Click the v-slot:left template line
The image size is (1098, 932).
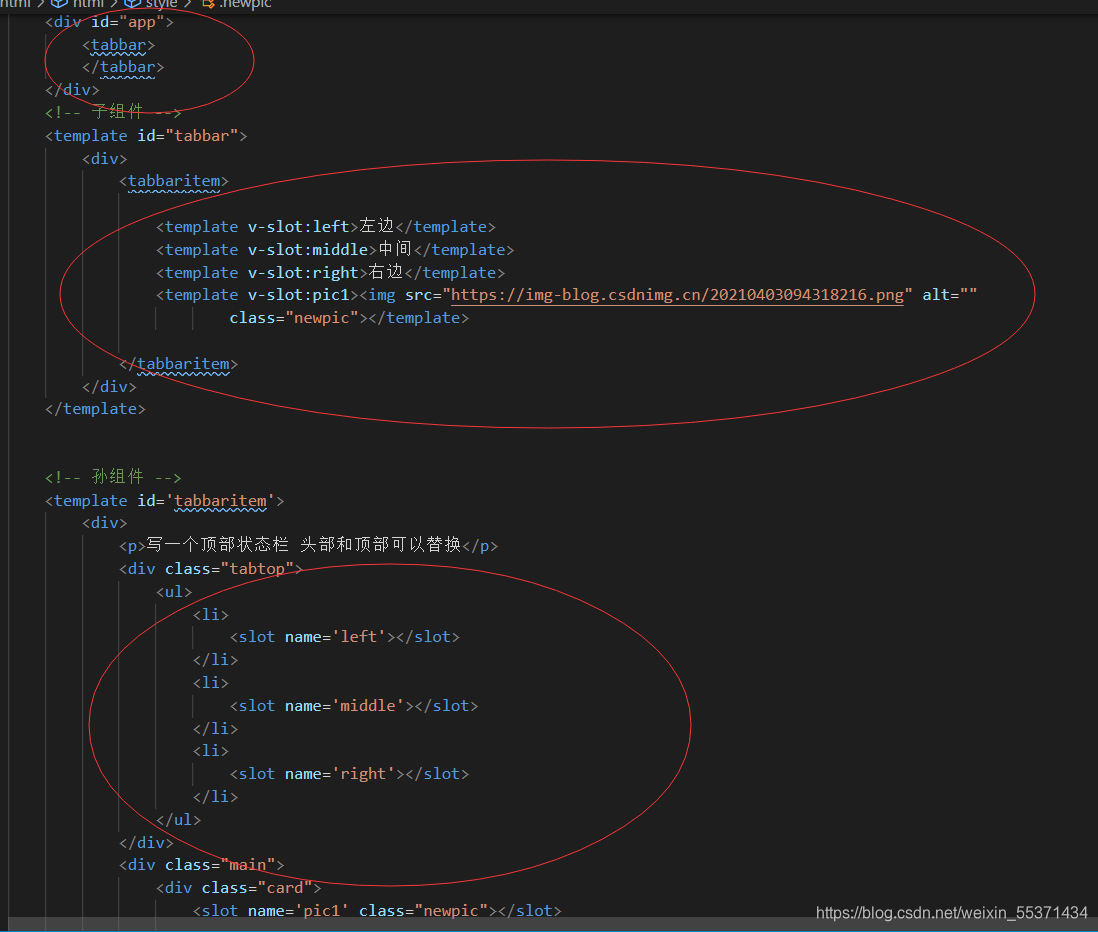pos(326,226)
